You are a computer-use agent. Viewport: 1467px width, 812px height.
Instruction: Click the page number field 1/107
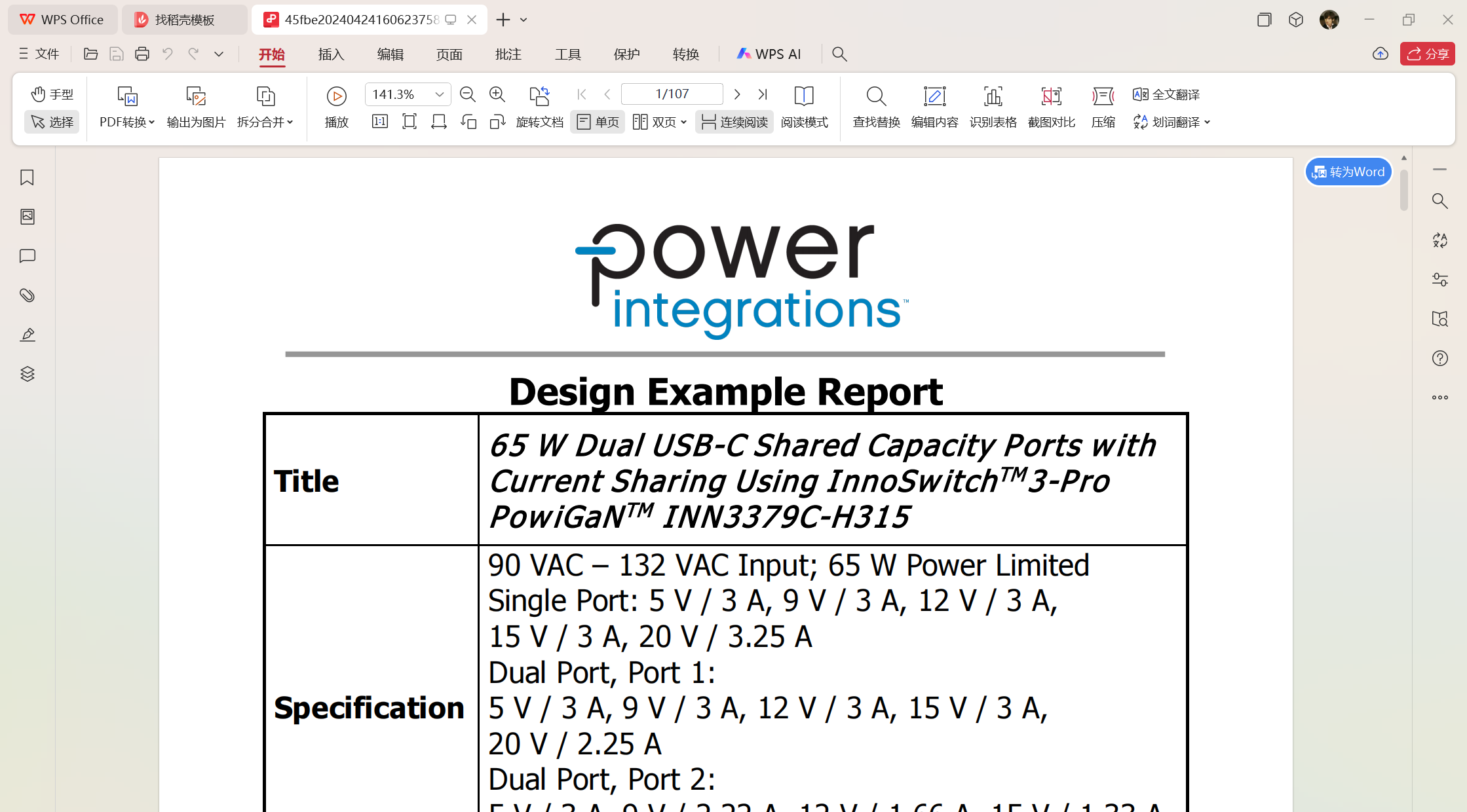pyautogui.click(x=672, y=94)
